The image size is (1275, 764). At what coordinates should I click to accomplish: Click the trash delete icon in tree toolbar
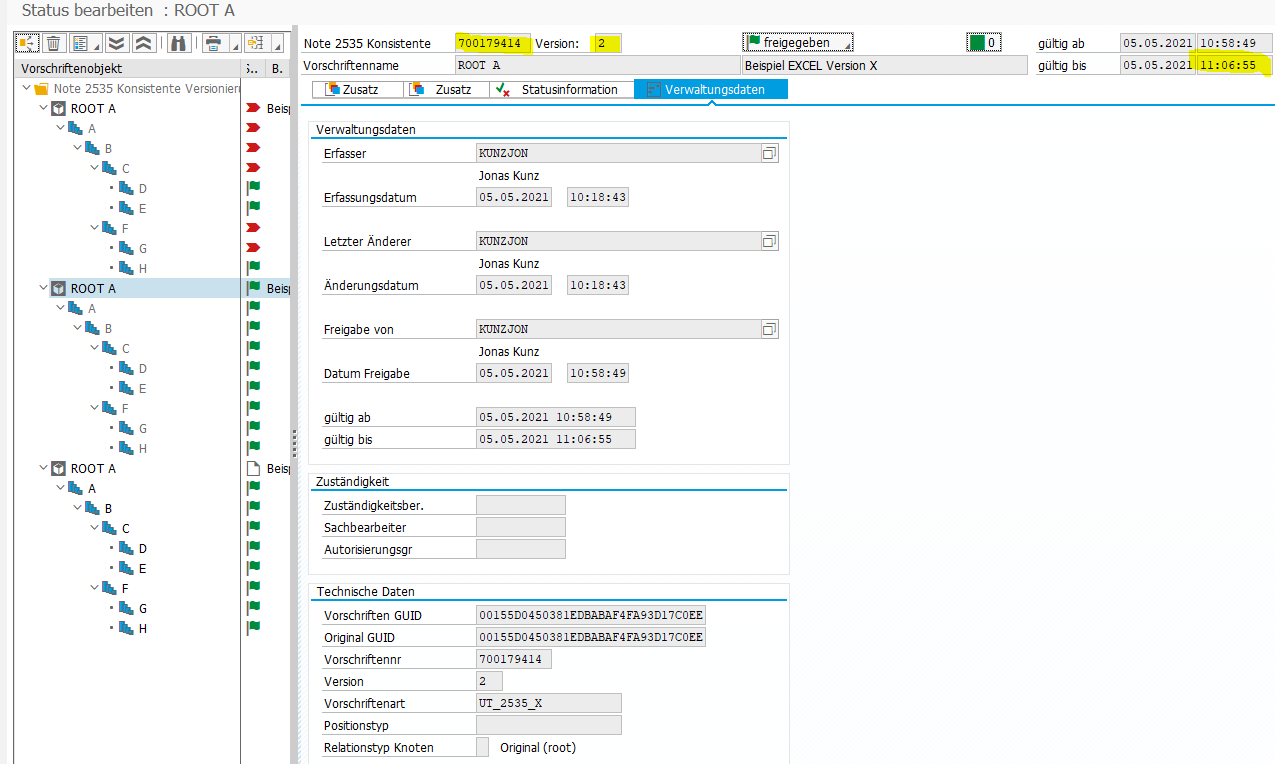(x=53, y=43)
